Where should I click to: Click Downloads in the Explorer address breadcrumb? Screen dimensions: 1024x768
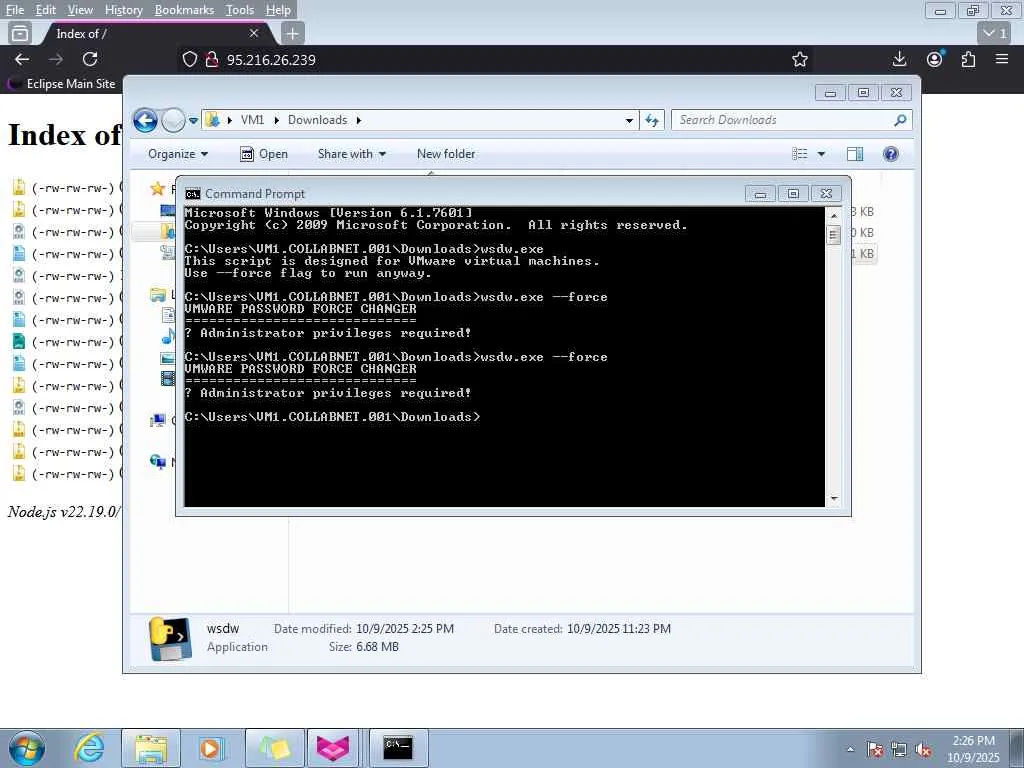click(x=317, y=120)
